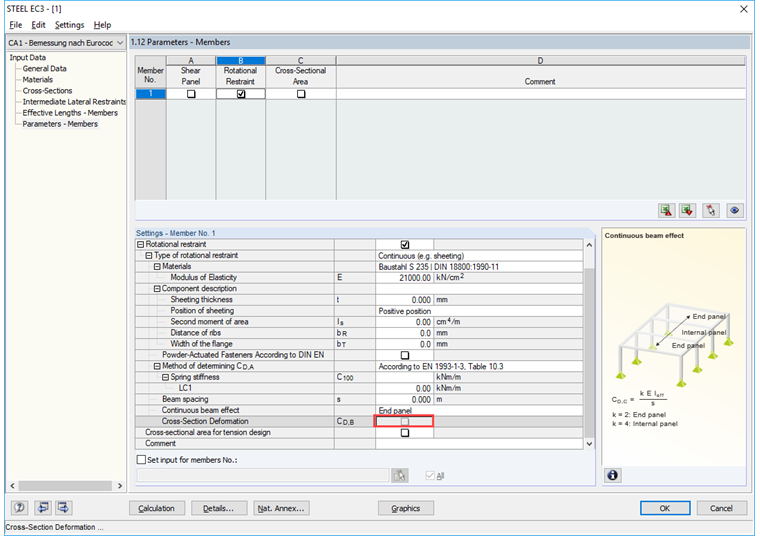The image size is (760, 536).
Task: Click the info icon below the beam graphic
Action: point(613,475)
